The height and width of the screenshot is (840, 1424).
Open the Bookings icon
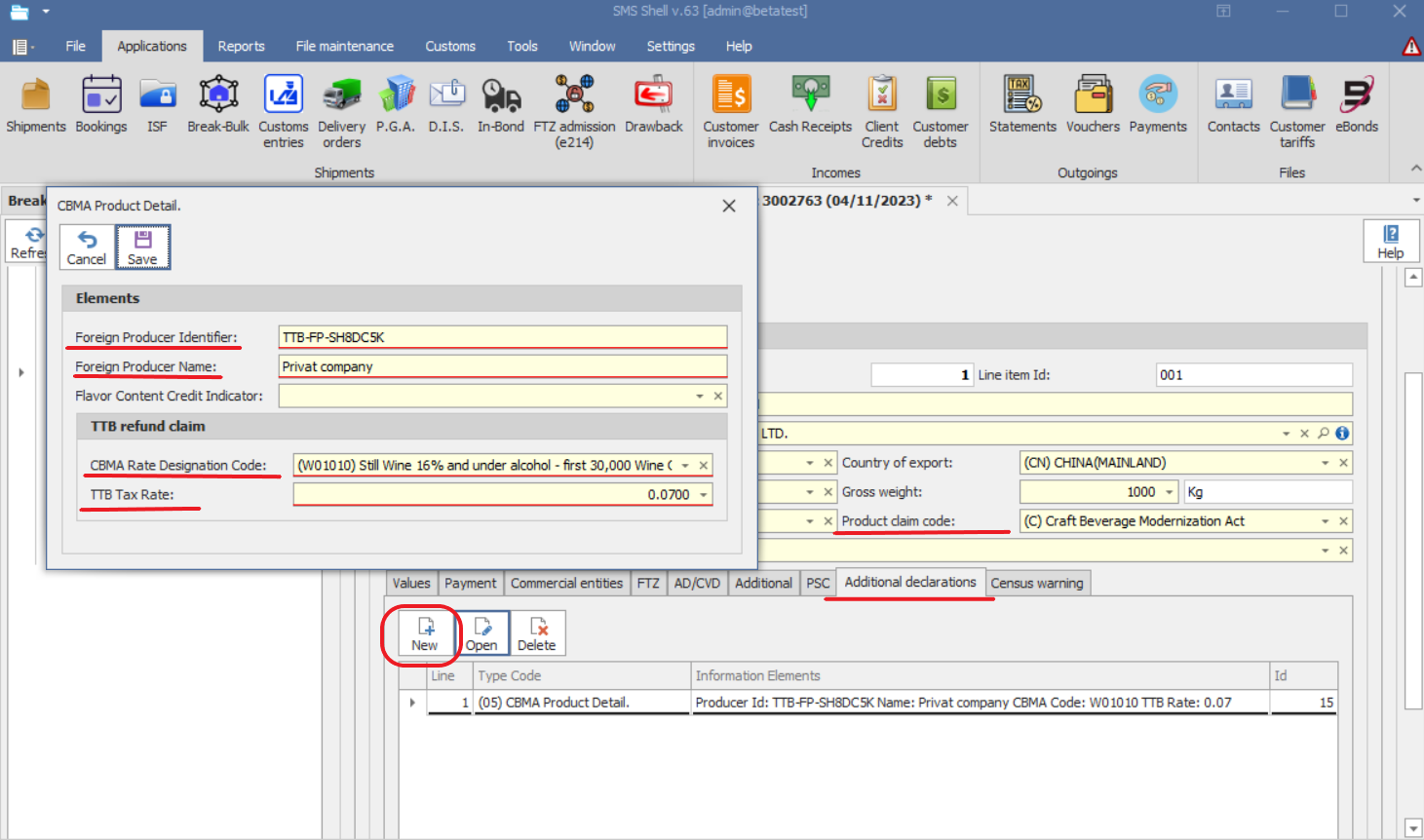click(x=101, y=105)
